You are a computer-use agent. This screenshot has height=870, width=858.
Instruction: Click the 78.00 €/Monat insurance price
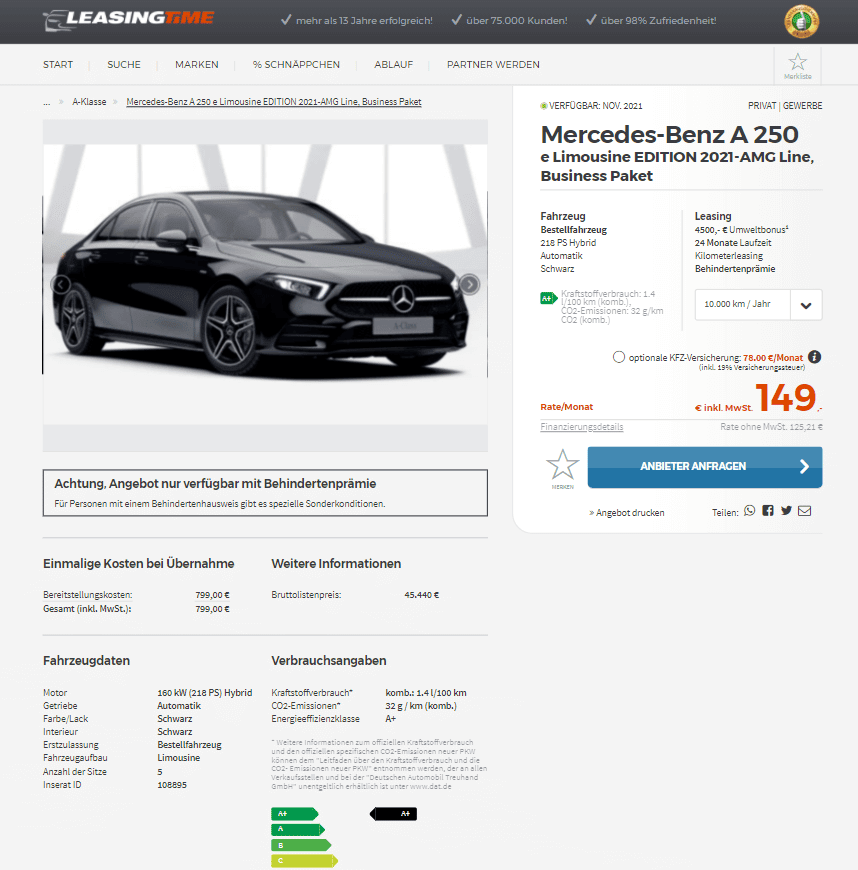(773, 358)
